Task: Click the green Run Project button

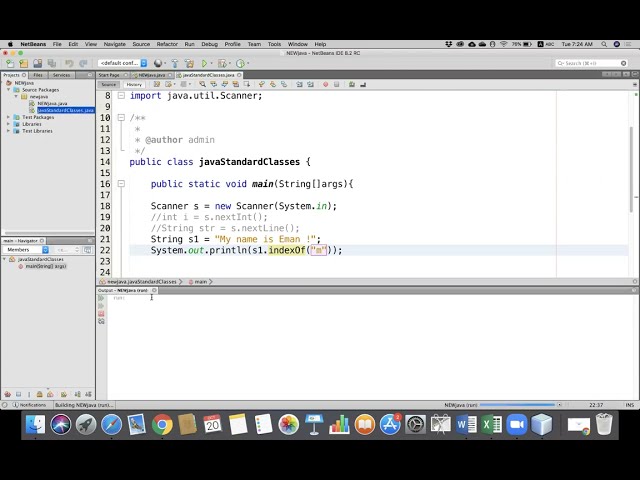Action: coord(204,63)
